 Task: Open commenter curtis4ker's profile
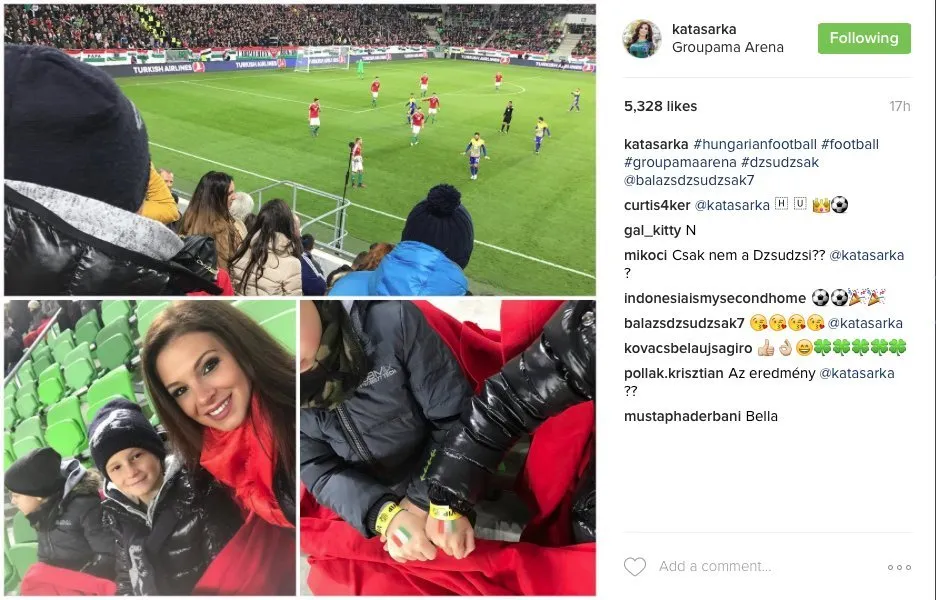coord(657,205)
